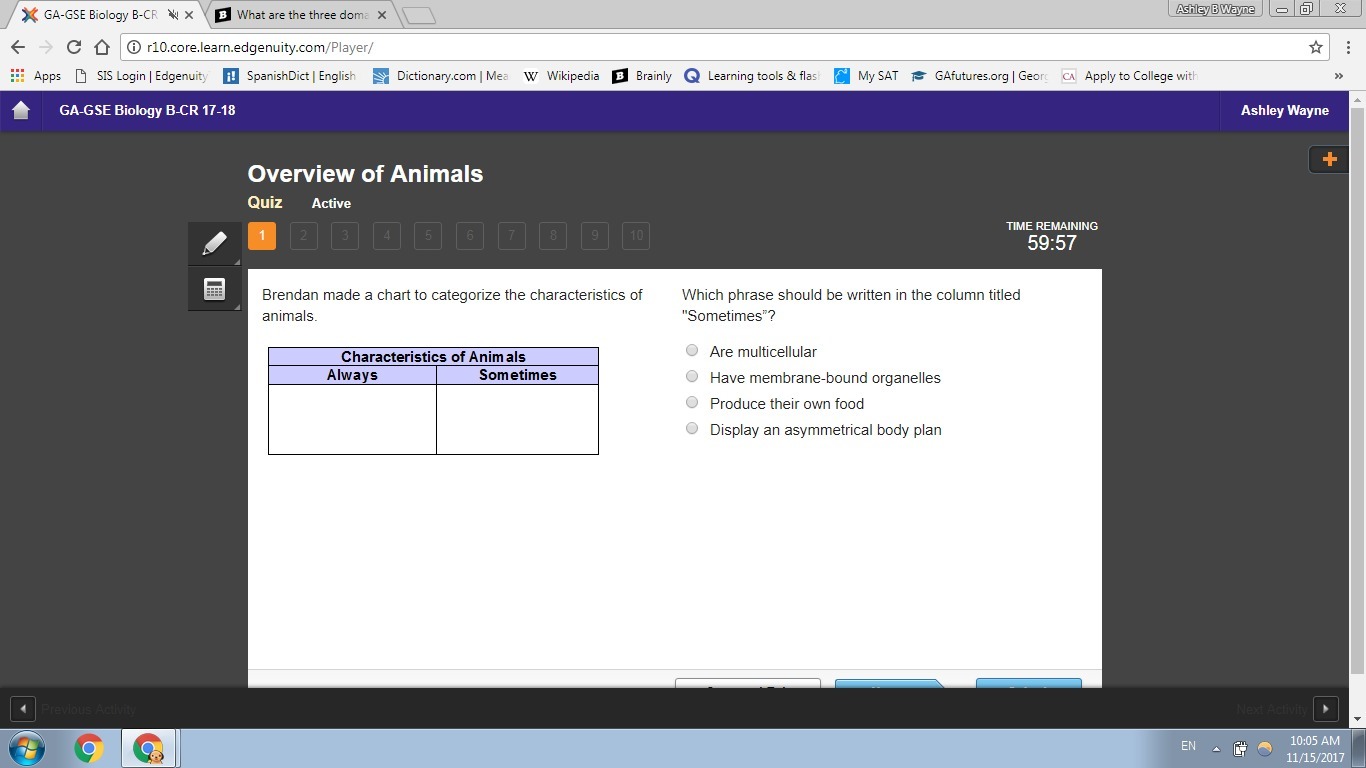
Task: Open the Windows Start menu
Action: click(27, 748)
